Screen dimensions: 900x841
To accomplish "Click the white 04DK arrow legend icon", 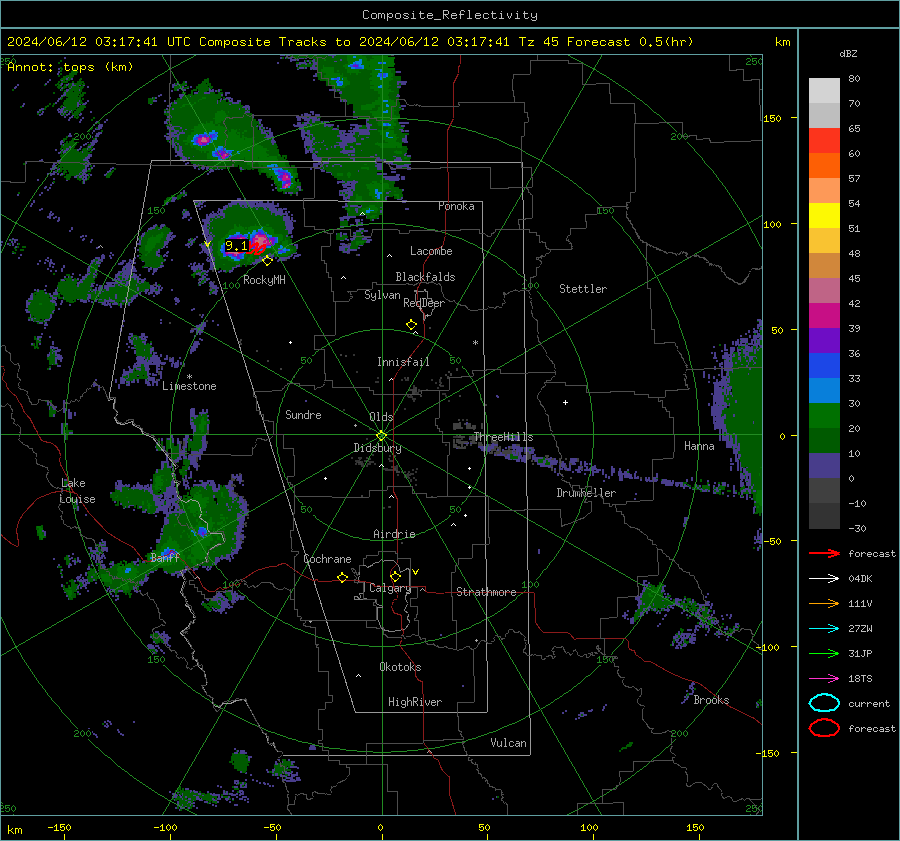I will point(824,579).
